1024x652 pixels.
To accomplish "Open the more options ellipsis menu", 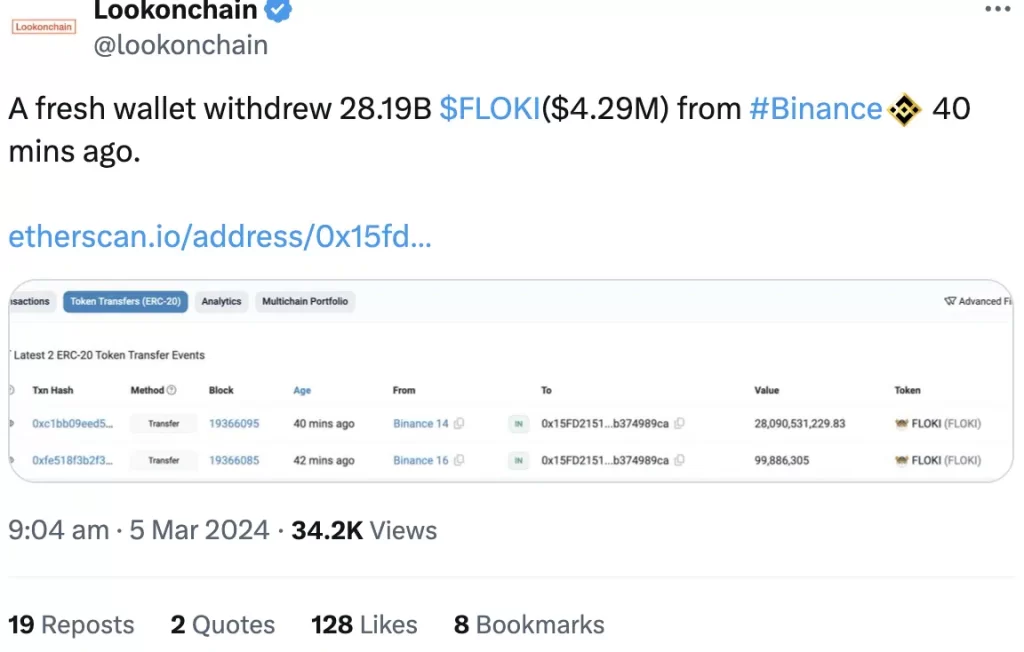I will pyautogui.click(x=997, y=9).
